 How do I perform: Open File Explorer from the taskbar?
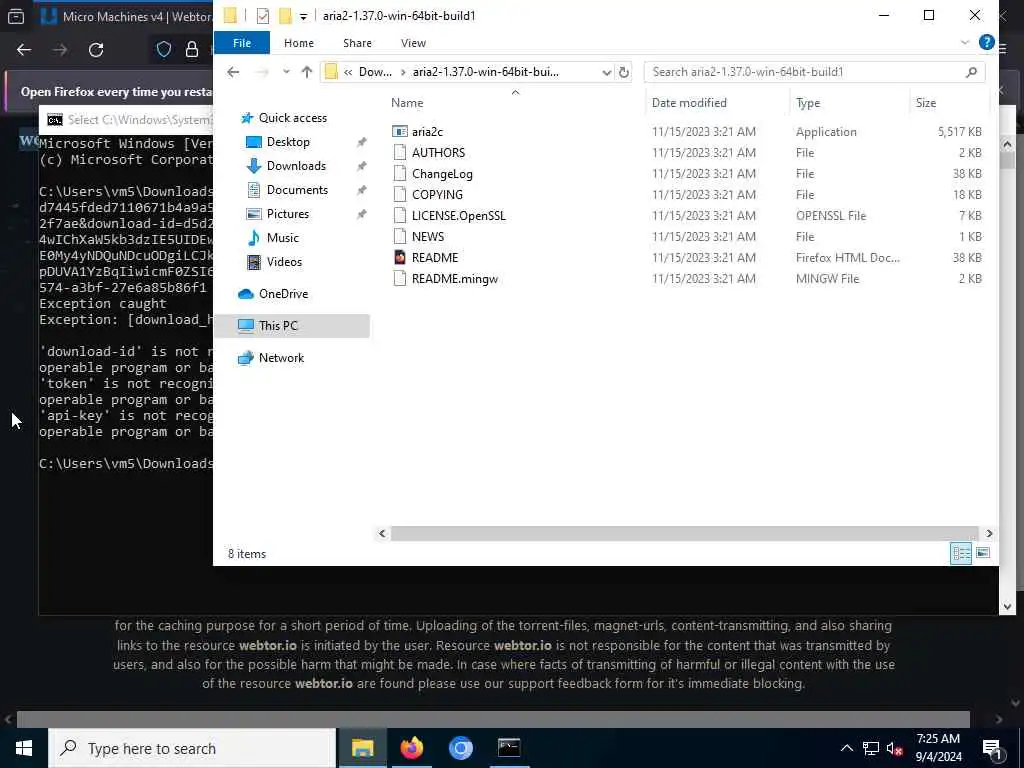(x=362, y=748)
